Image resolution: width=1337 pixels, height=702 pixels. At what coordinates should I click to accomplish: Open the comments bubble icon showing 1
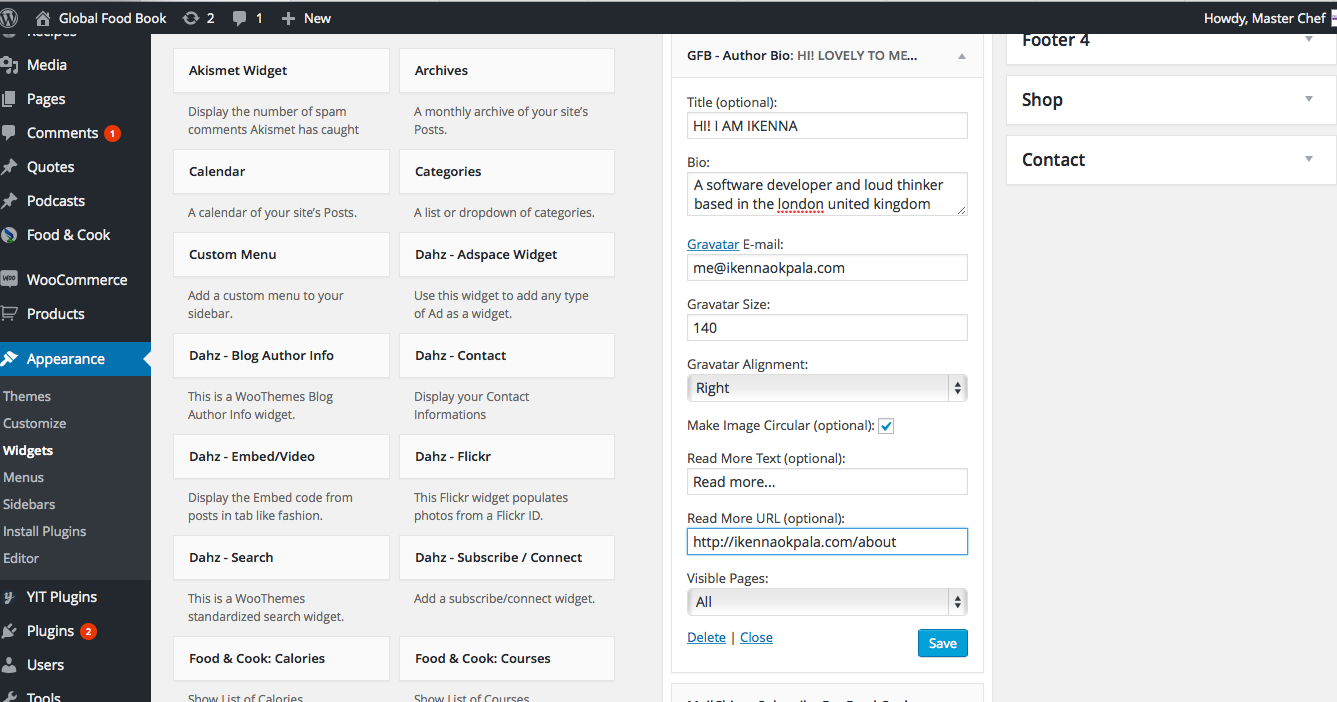pyautogui.click(x=240, y=18)
